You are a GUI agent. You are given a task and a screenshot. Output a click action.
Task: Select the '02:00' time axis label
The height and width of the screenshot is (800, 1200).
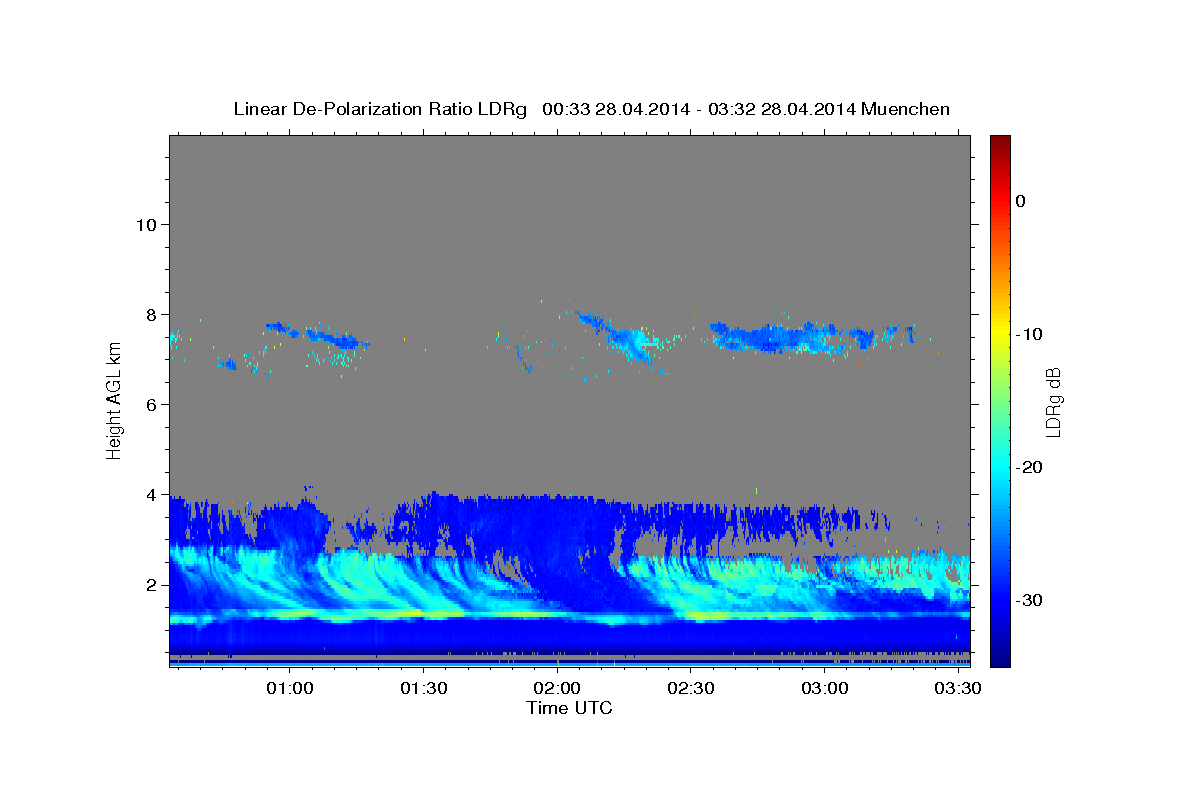(x=557, y=689)
